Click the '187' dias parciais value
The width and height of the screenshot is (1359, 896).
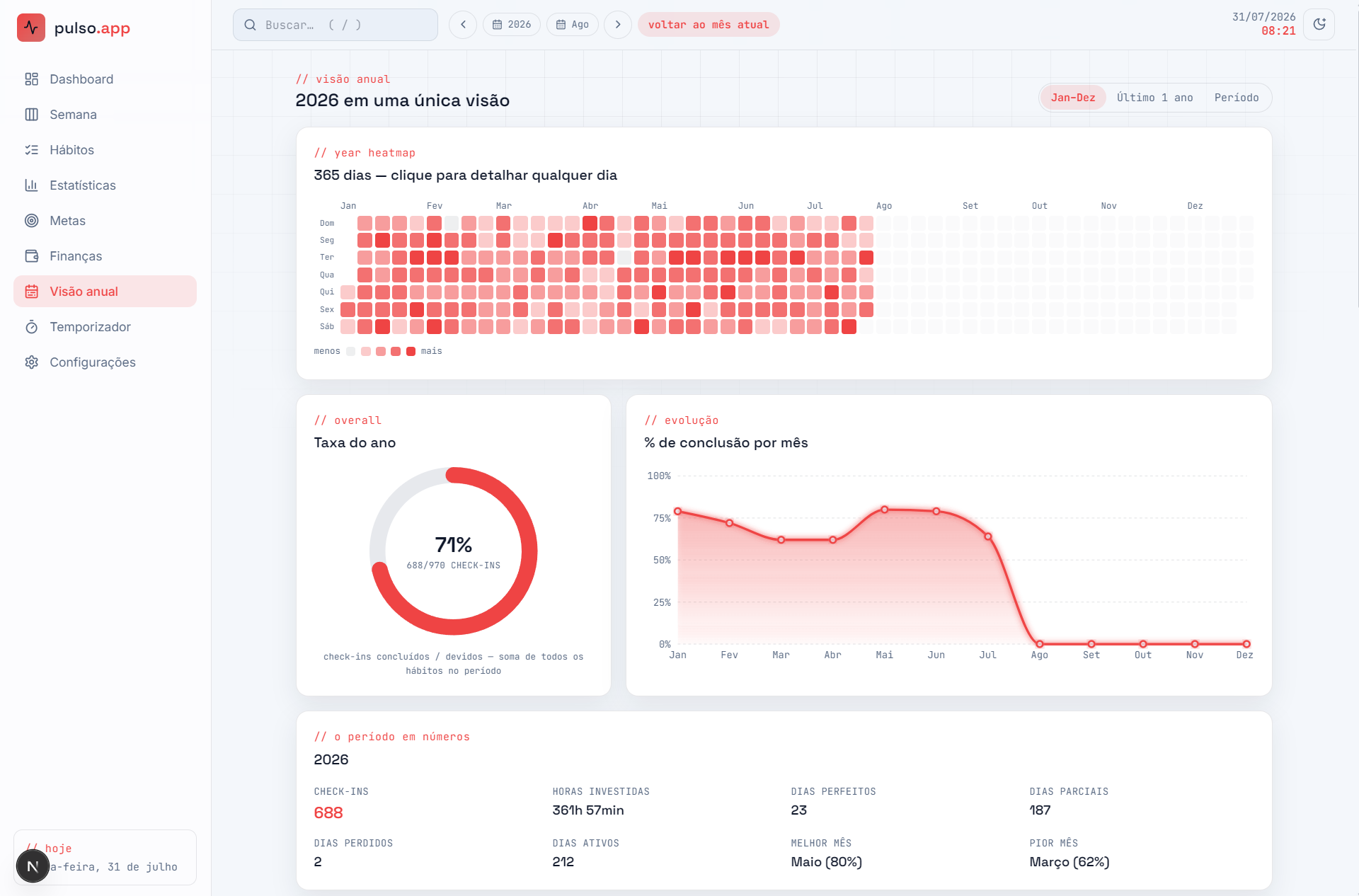coord(1040,810)
